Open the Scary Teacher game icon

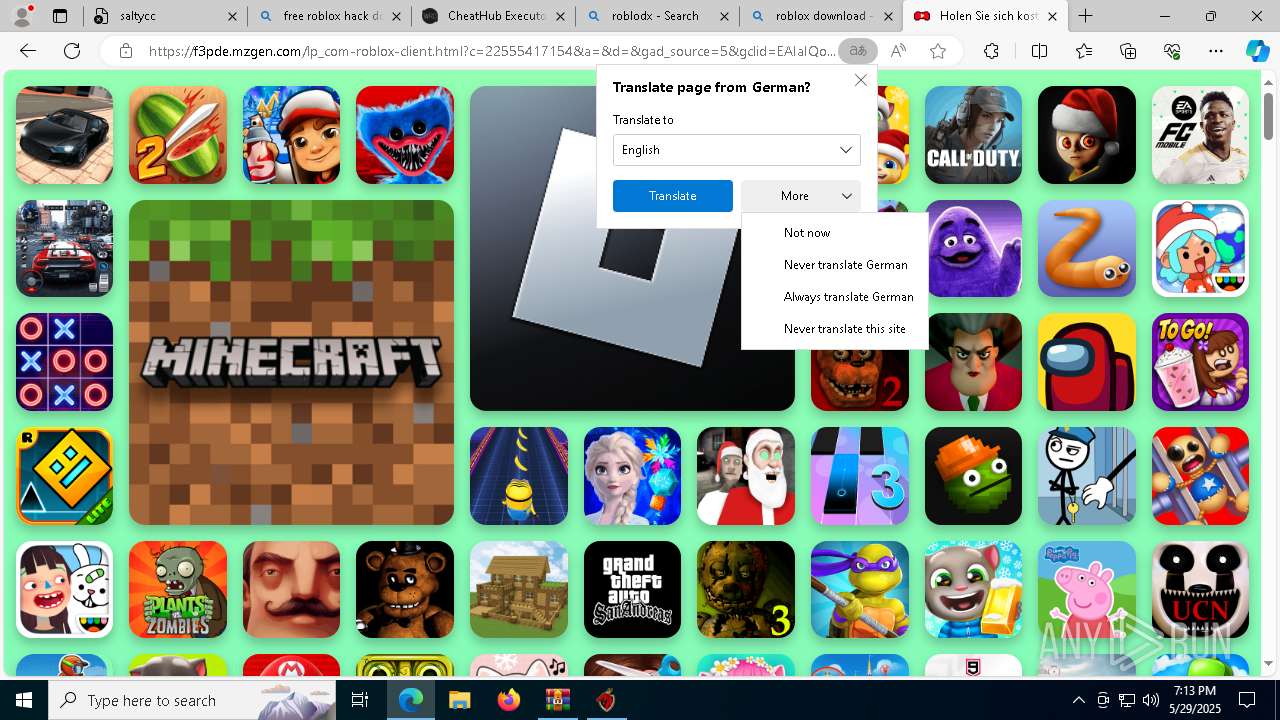click(x=973, y=362)
